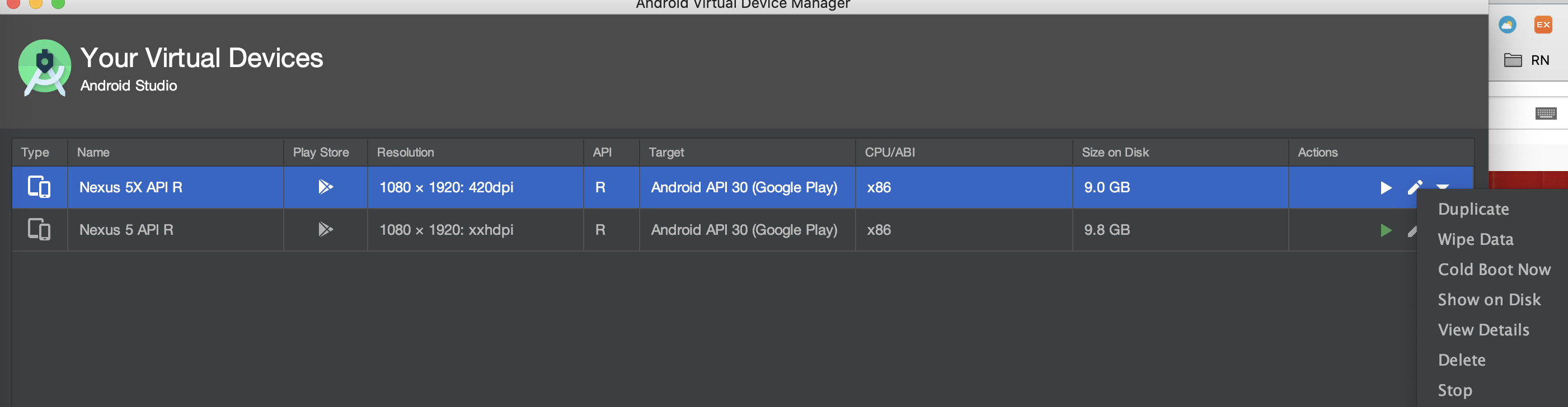The image size is (1568, 407).
Task: Launch the Nexus 5X API R emulator
Action: tap(1386, 187)
